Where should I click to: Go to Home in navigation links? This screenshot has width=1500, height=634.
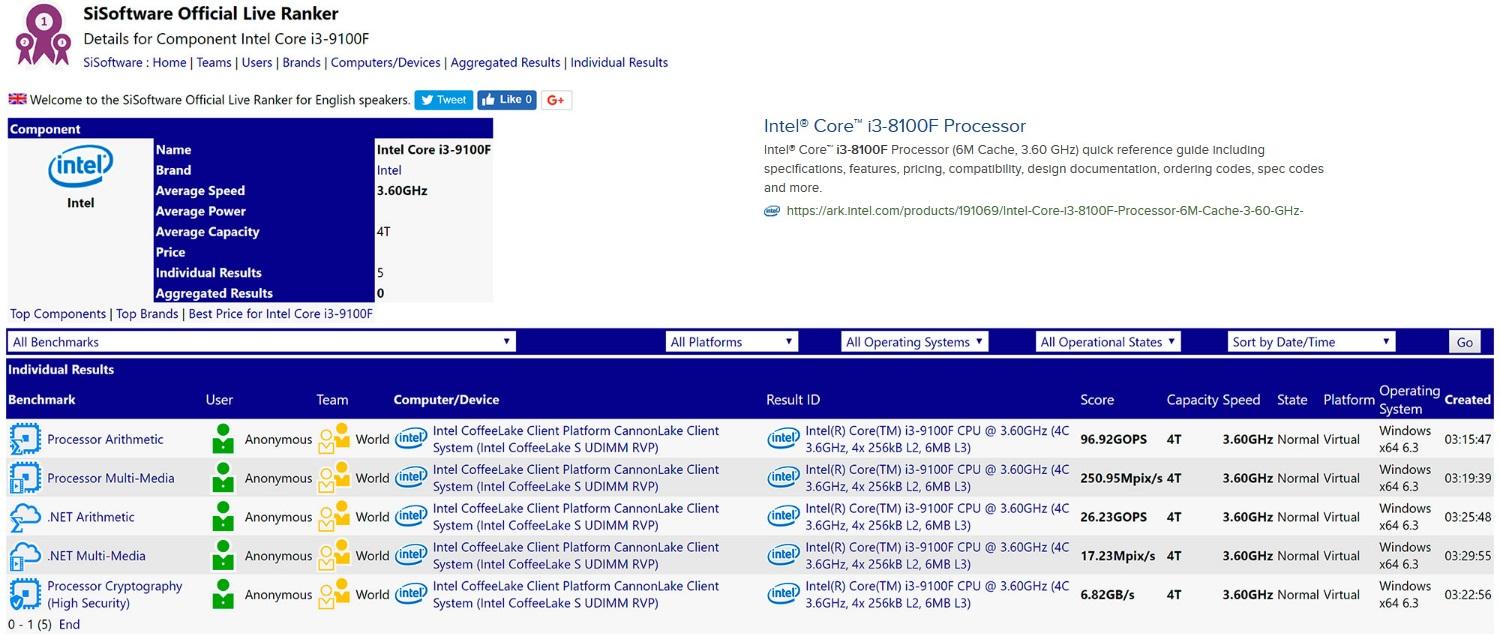(x=169, y=62)
